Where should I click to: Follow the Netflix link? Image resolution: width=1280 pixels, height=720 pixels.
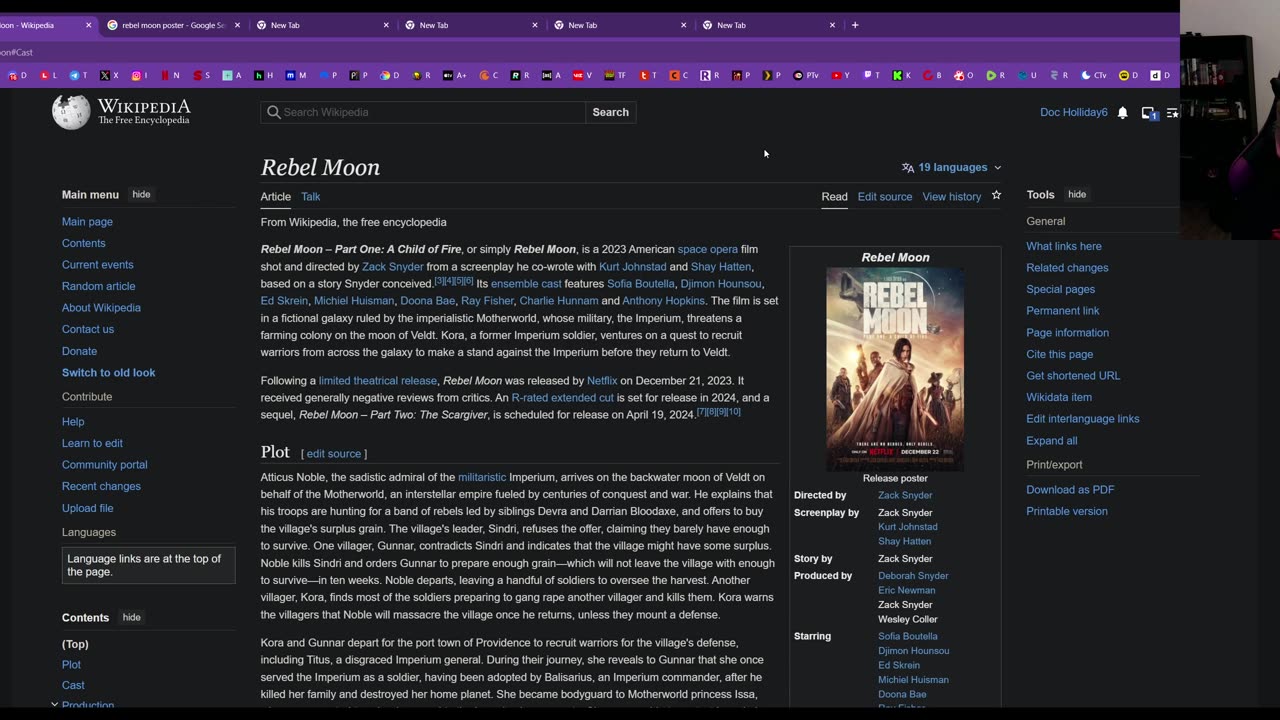(x=602, y=381)
